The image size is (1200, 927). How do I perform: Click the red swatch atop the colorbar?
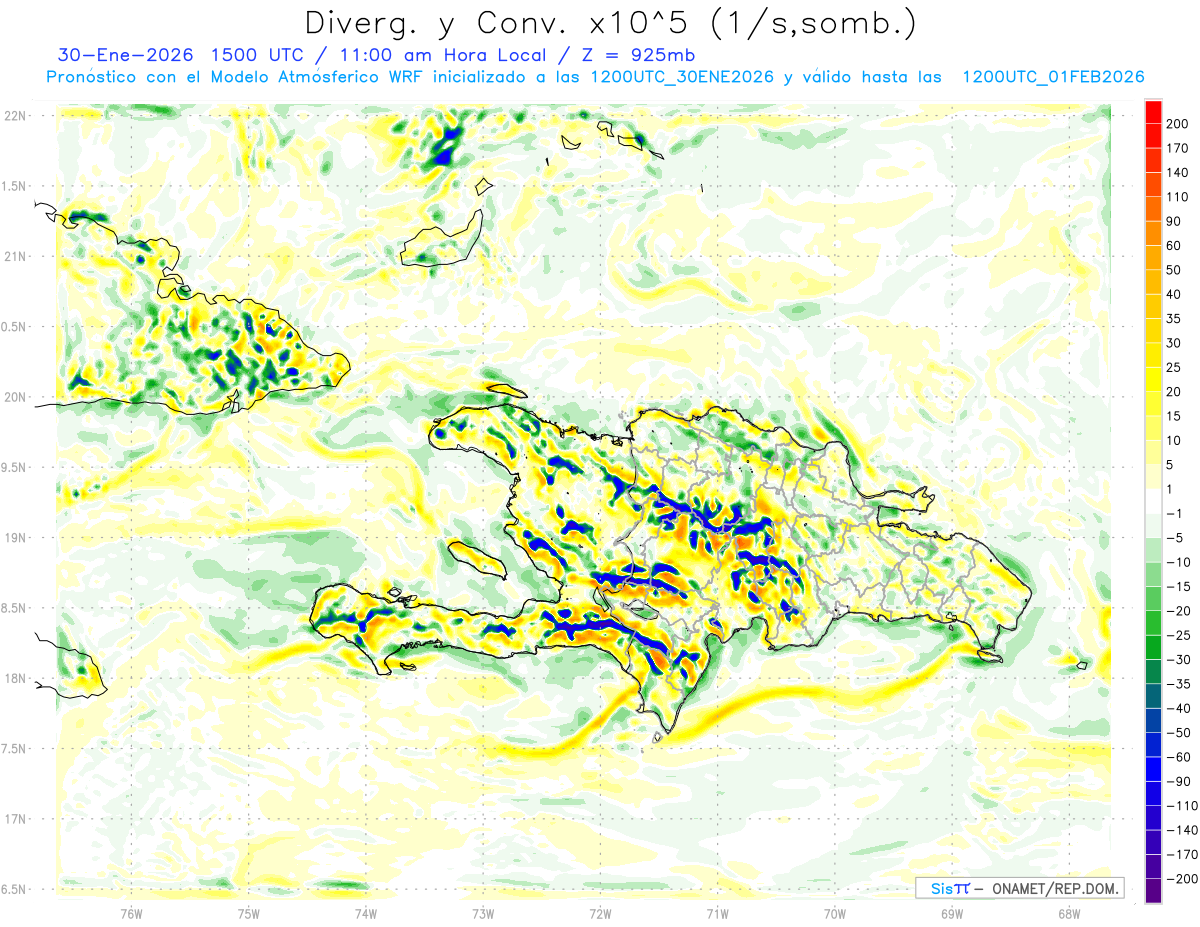1153,112
